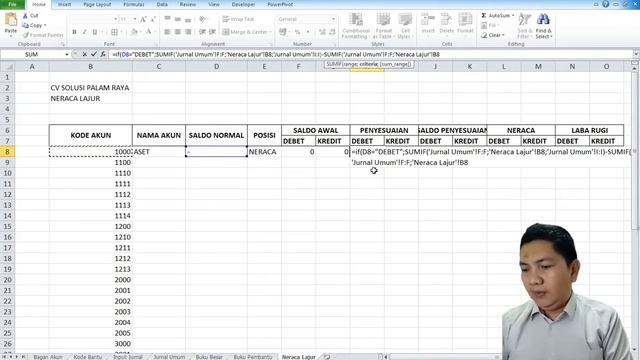Click the Format Painter brush
This screenshot has height=360, width=640.
(25, 35)
